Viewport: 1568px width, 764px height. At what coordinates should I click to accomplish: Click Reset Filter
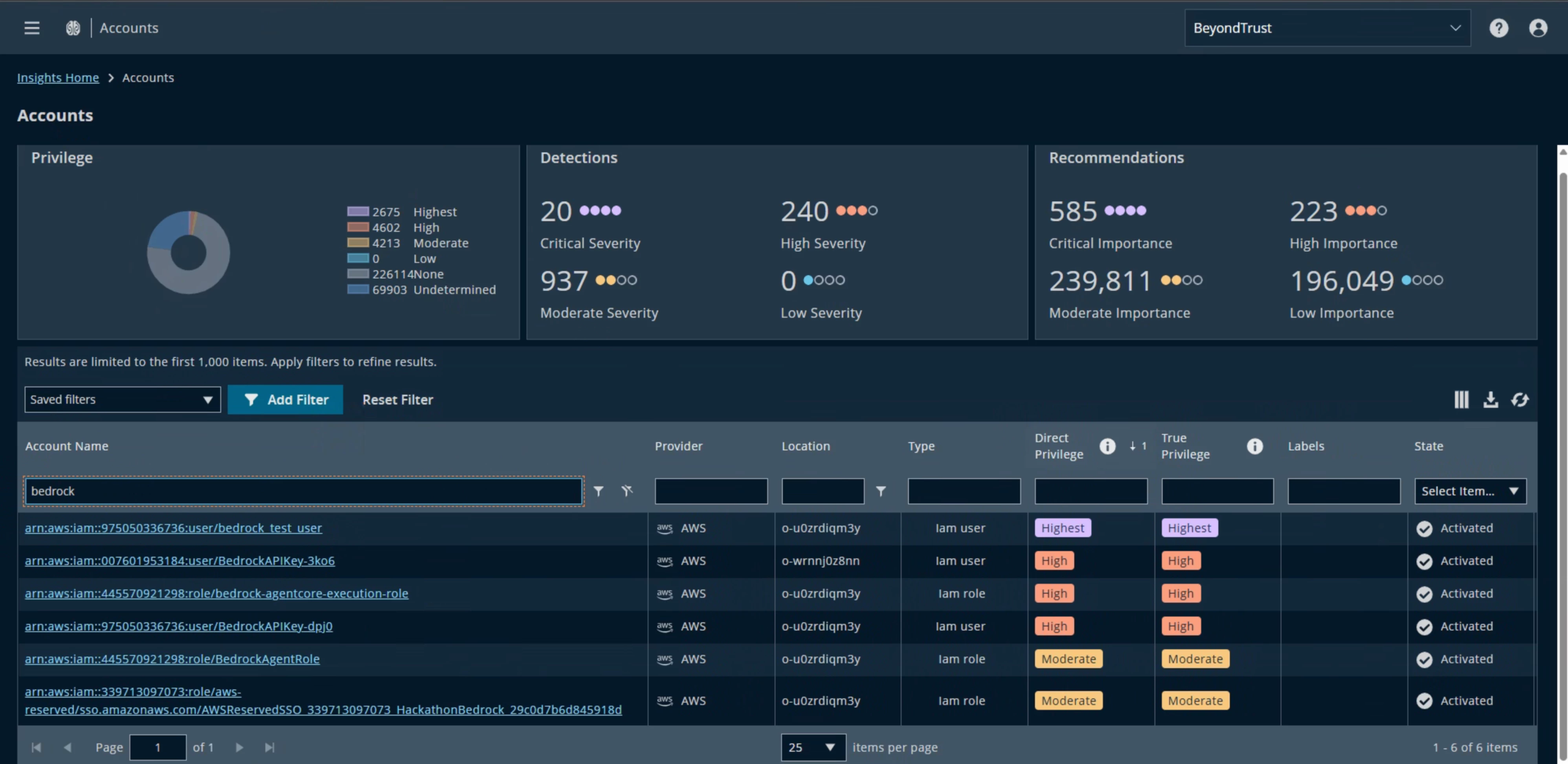(x=397, y=400)
